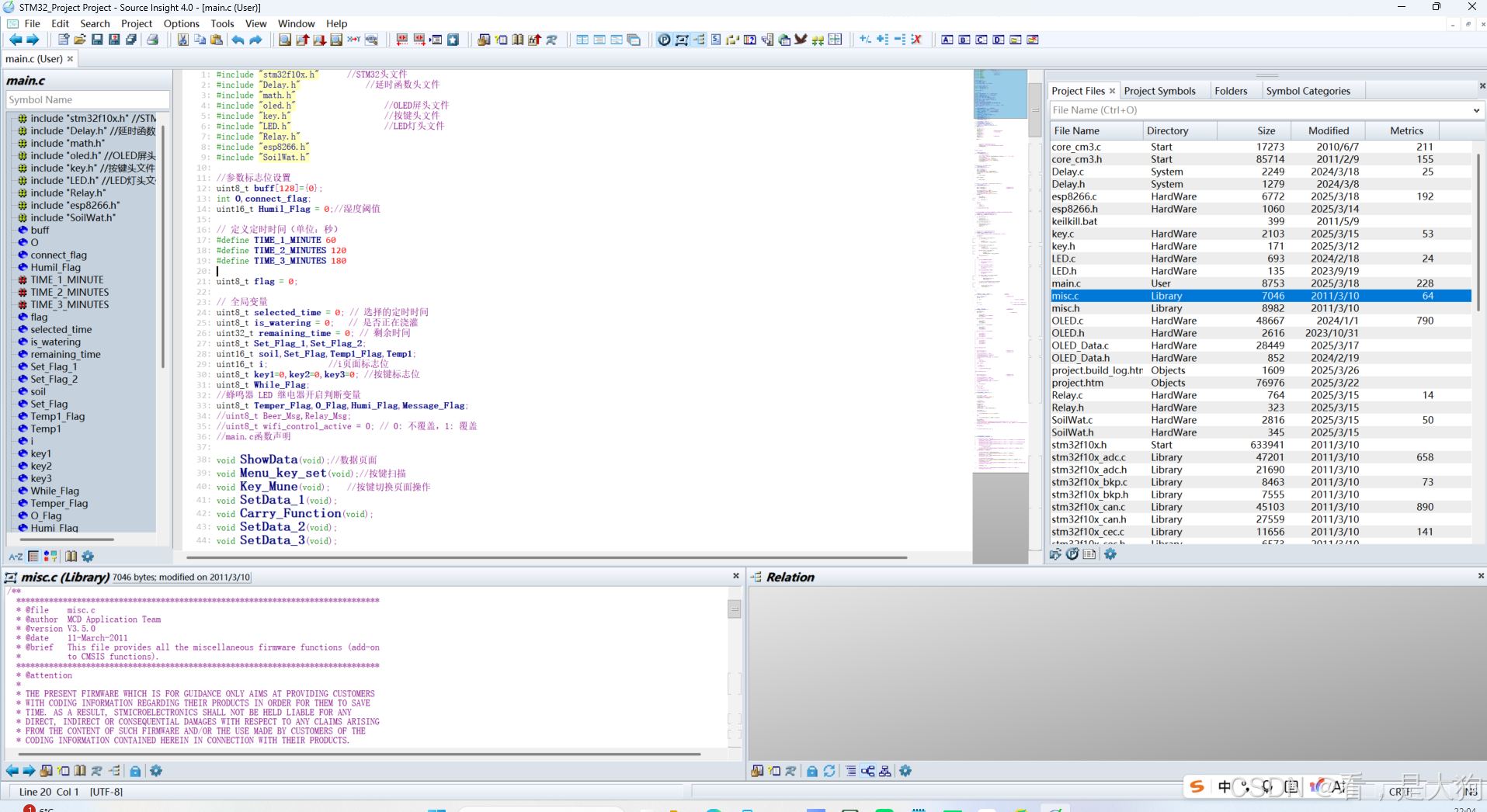This screenshot has width=1487, height=812.
Task: Open symbol window settings gear
Action: [x=88, y=556]
